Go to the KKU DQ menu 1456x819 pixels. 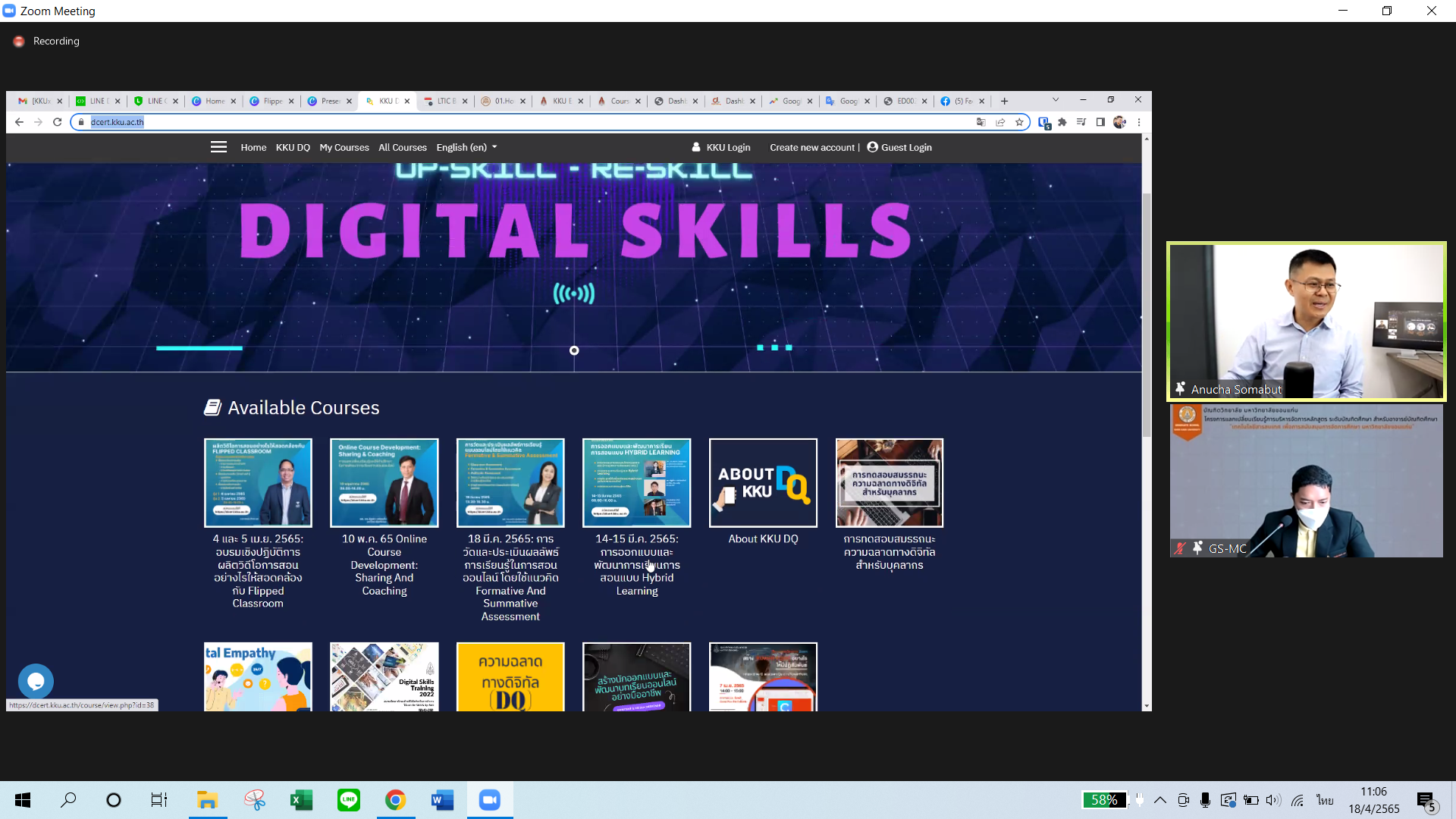coord(293,147)
